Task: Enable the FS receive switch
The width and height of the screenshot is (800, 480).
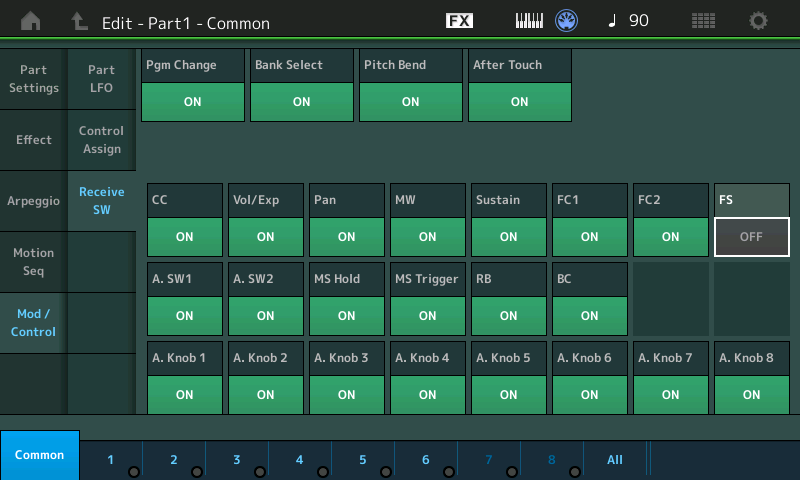Action: [x=752, y=237]
